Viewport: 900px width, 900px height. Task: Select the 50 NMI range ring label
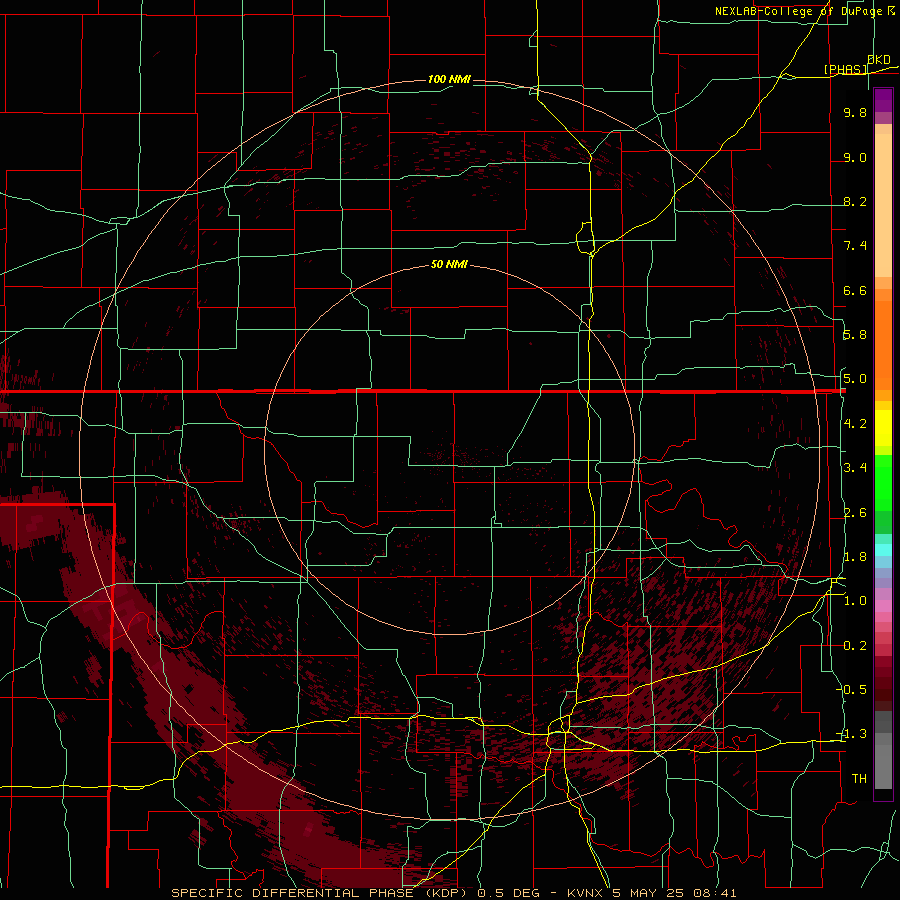449,264
